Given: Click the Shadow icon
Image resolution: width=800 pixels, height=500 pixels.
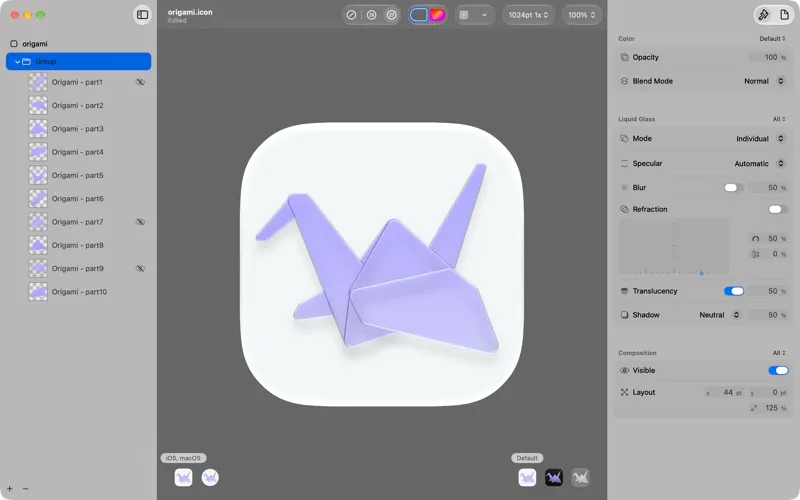Looking at the screenshot, I should pos(624,315).
